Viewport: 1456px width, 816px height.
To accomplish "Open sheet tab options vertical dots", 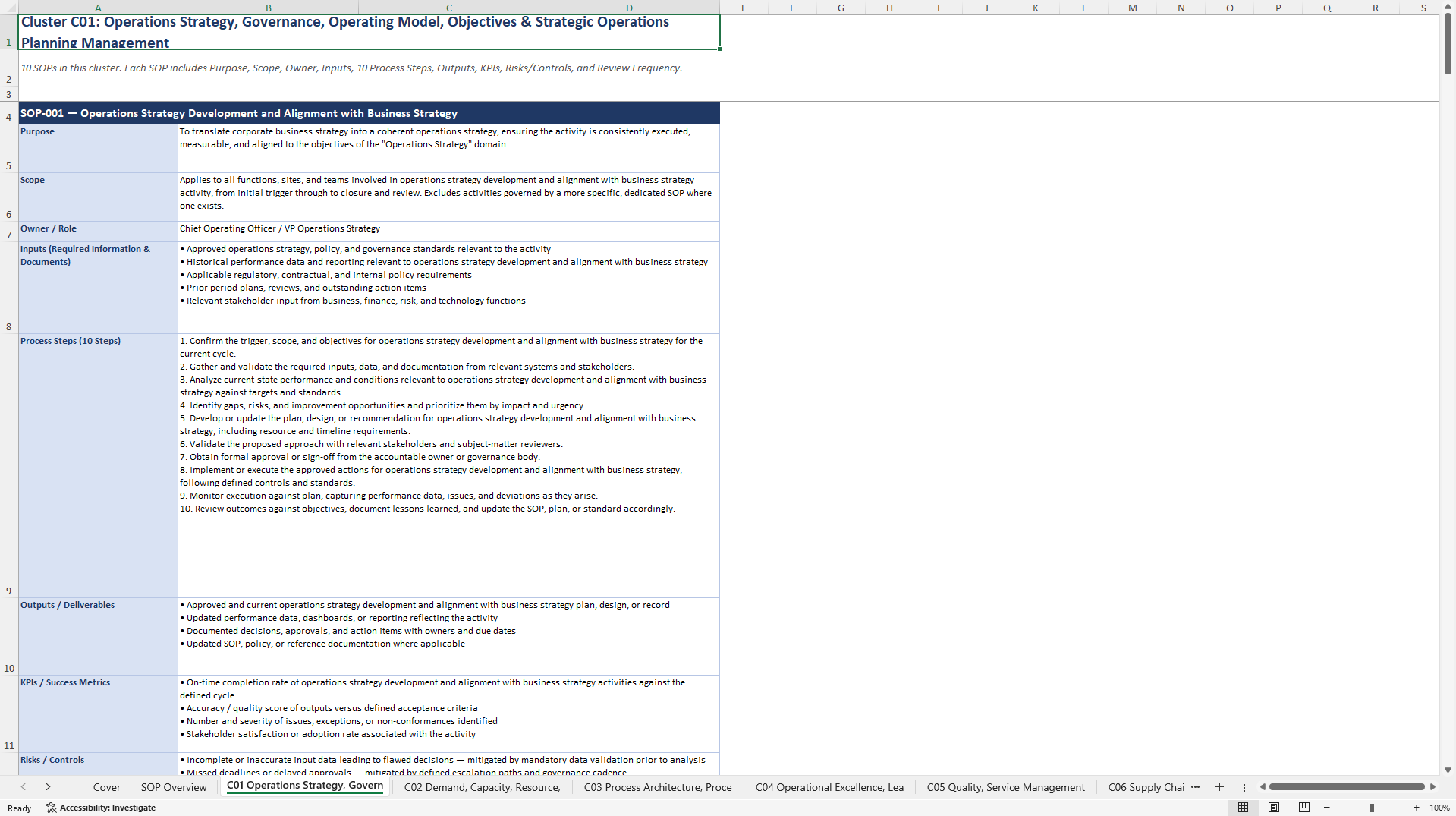I will 1244,787.
